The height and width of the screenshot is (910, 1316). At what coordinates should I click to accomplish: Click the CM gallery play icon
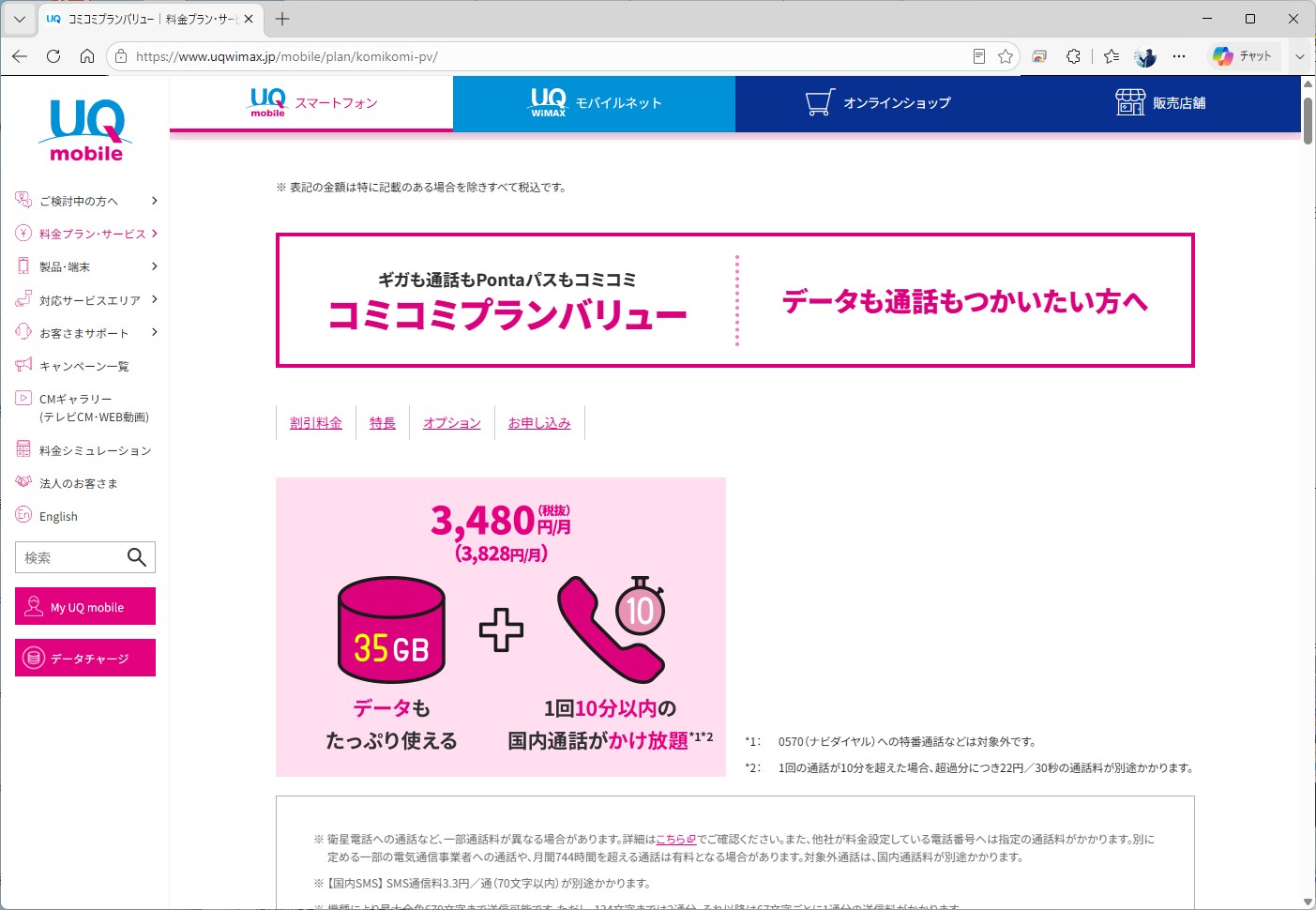(x=23, y=398)
